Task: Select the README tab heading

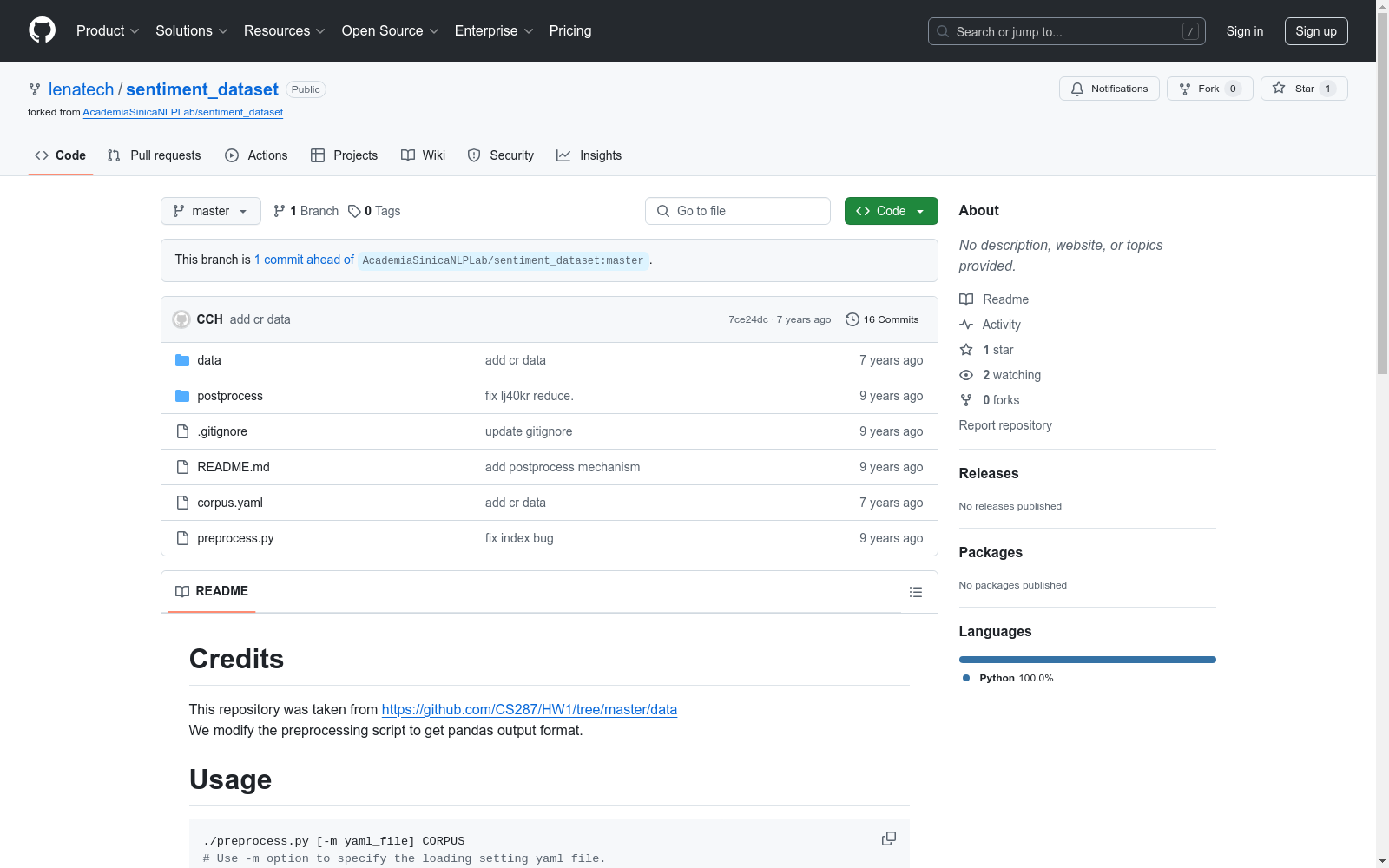Action: point(212,591)
